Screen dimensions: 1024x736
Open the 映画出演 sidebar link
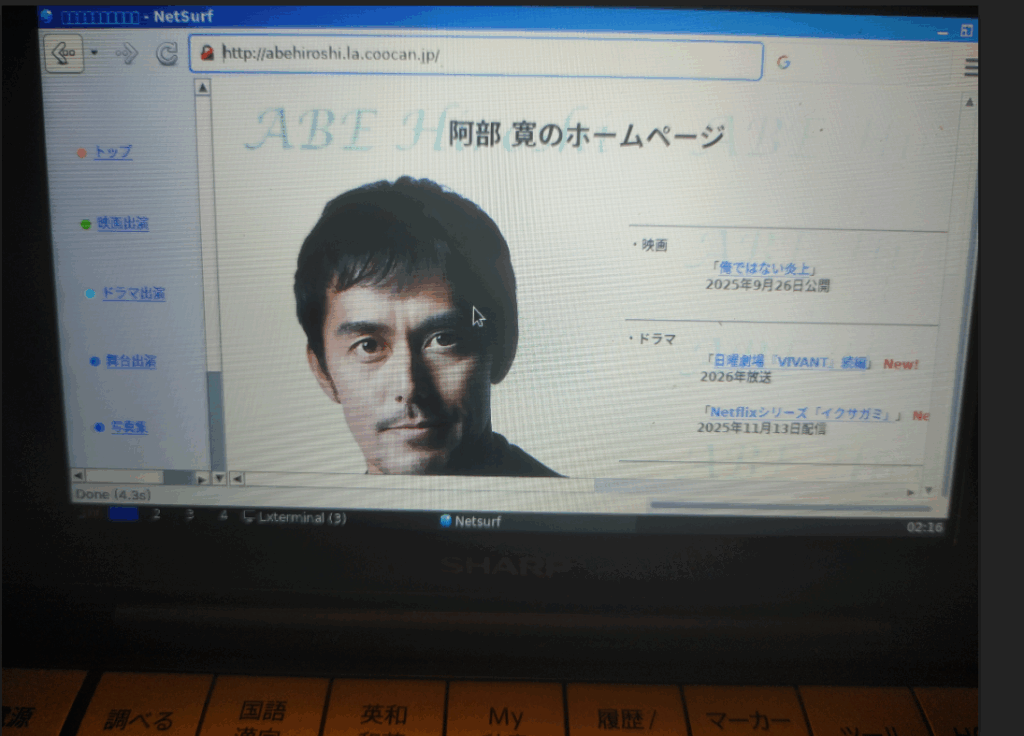coord(122,224)
